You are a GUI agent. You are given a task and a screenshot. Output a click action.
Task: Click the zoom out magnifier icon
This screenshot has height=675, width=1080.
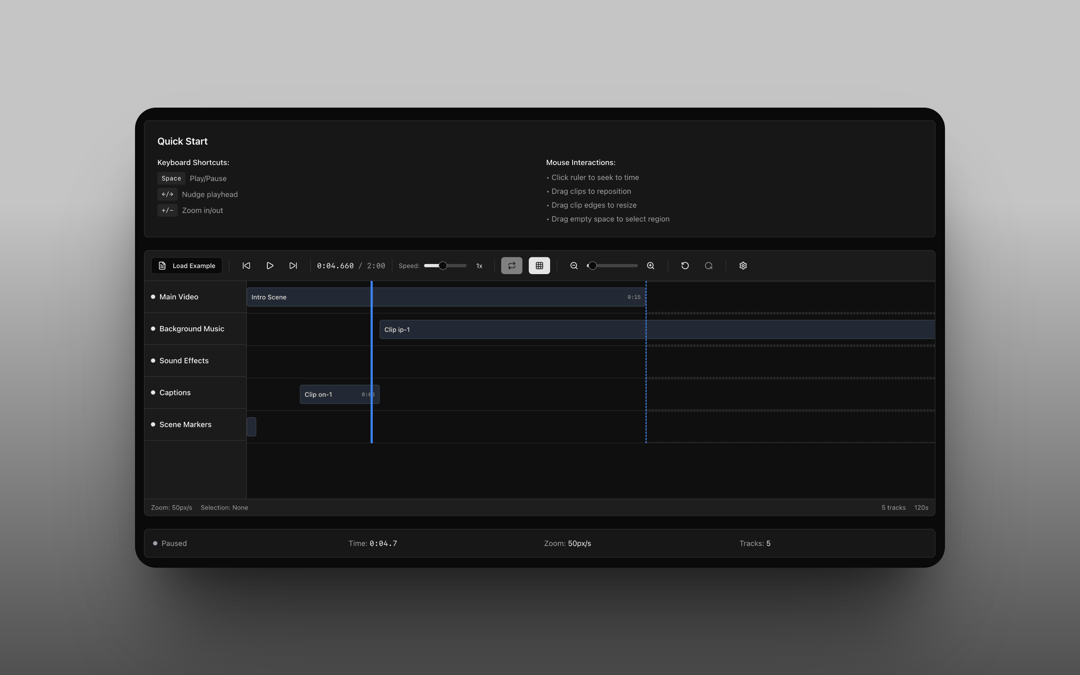point(574,266)
